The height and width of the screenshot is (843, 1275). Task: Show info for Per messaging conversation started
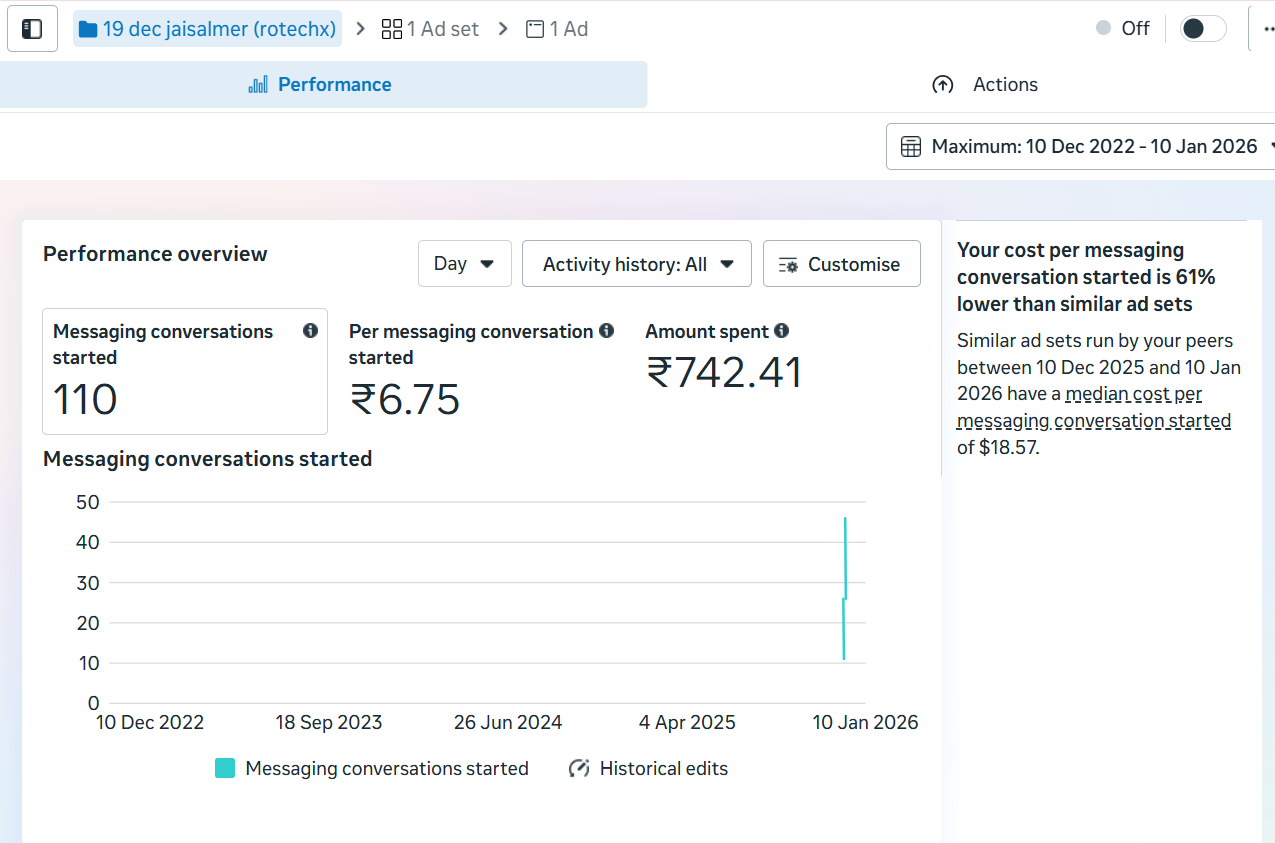(606, 331)
